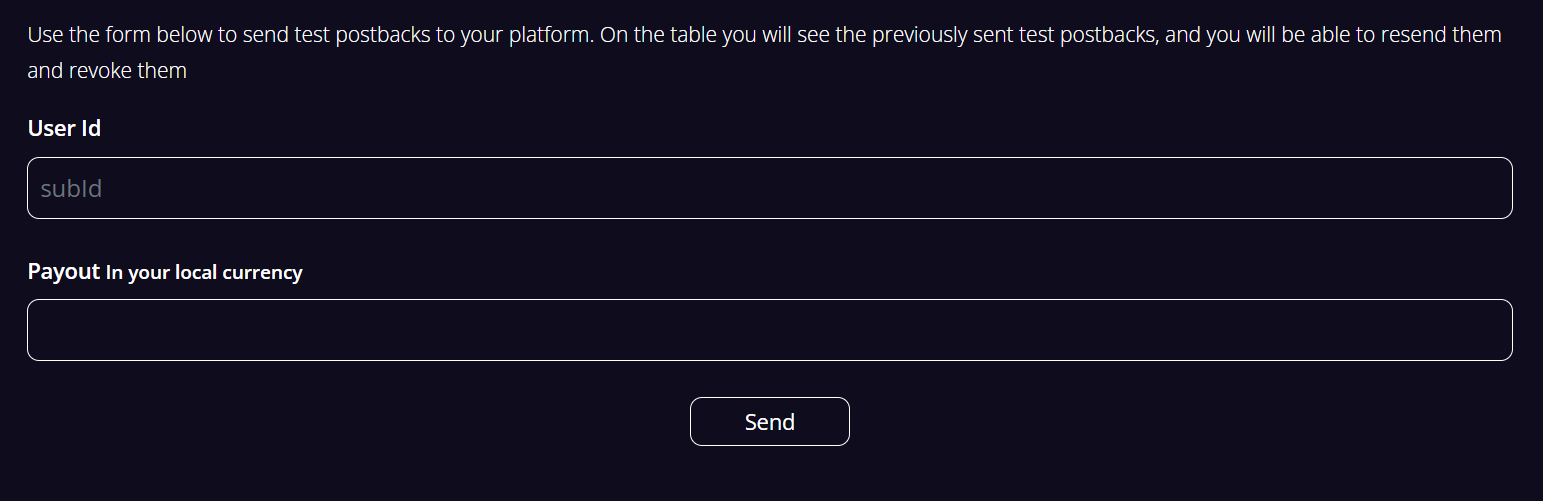Click the subId placeholder text
The image size is (1543, 501).
click(71, 189)
